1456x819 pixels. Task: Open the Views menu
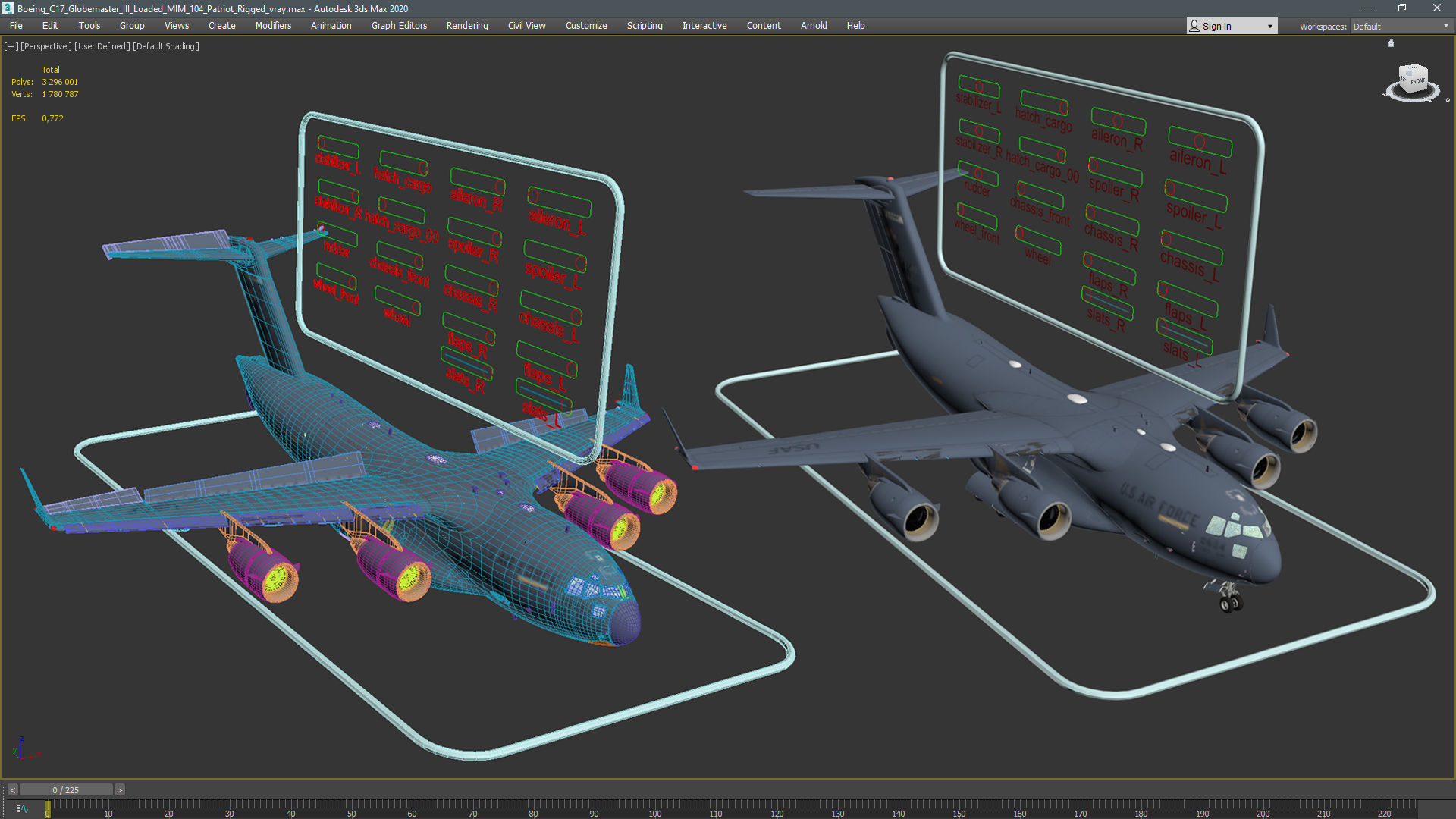coord(177,26)
